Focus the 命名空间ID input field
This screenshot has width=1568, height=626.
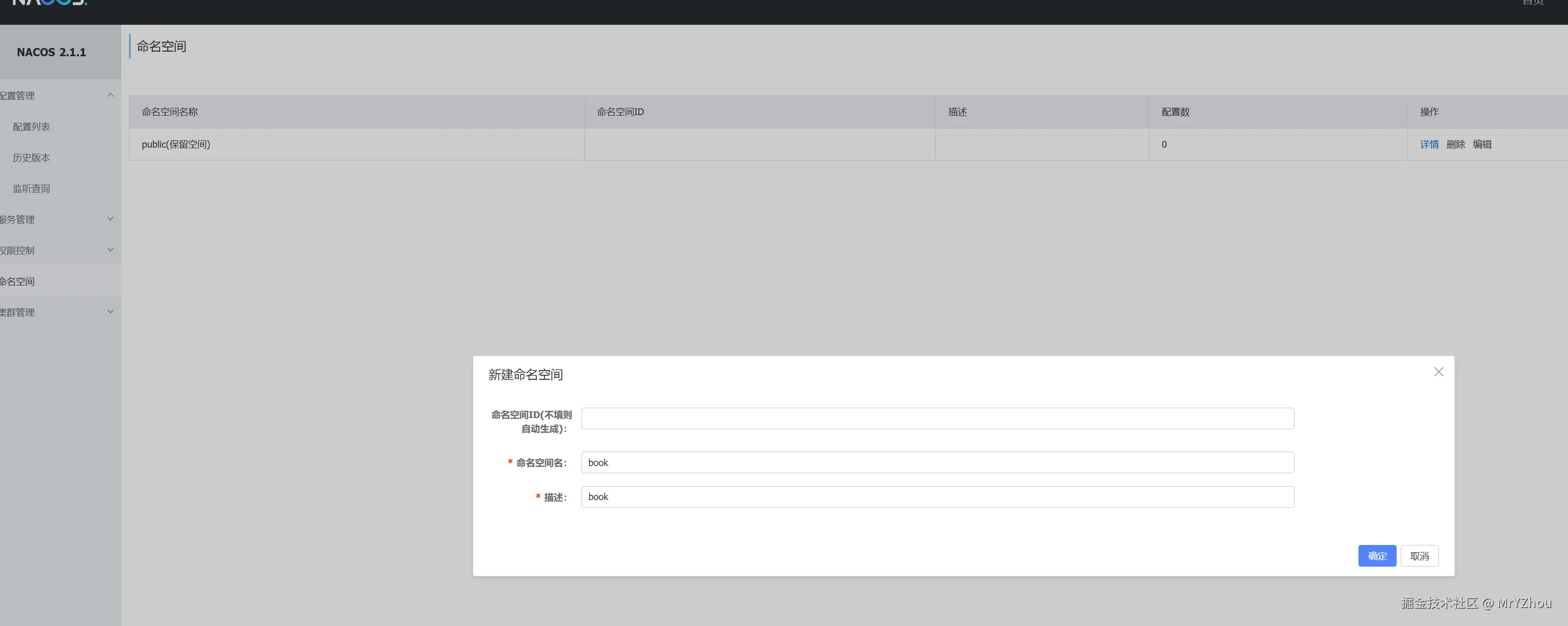point(937,419)
